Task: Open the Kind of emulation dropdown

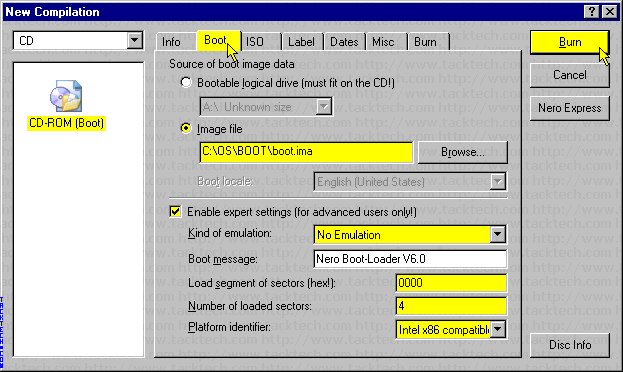Action: pos(497,234)
